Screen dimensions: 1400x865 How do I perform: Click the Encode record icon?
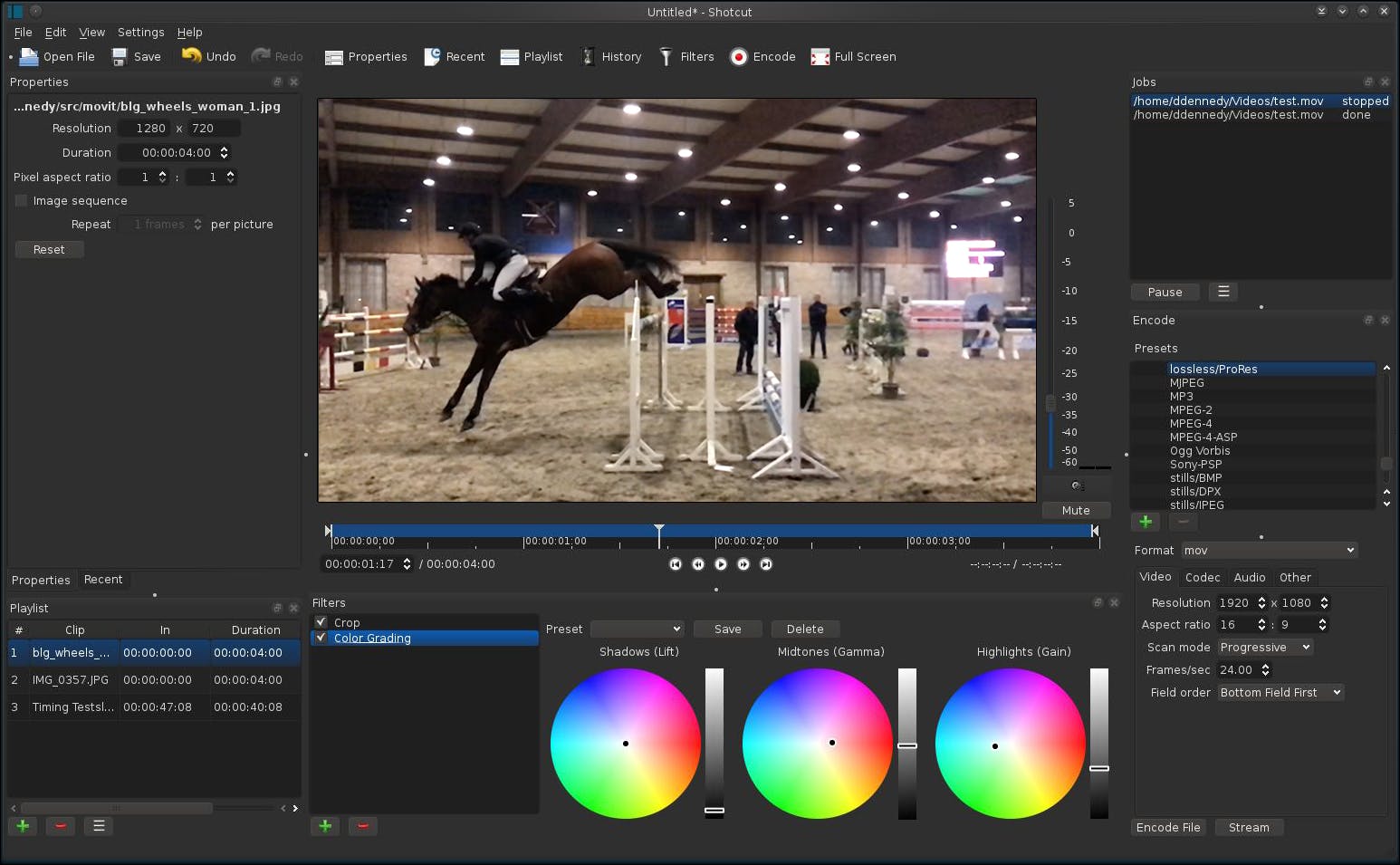pyautogui.click(x=739, y=57)
